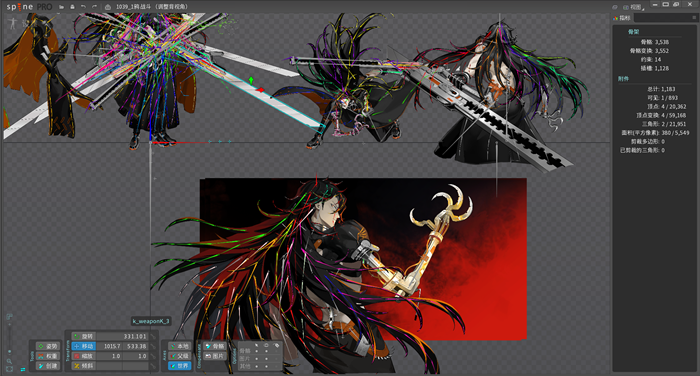
Task: Select the Scale (缩放) tool
Action: coord(83,356)
